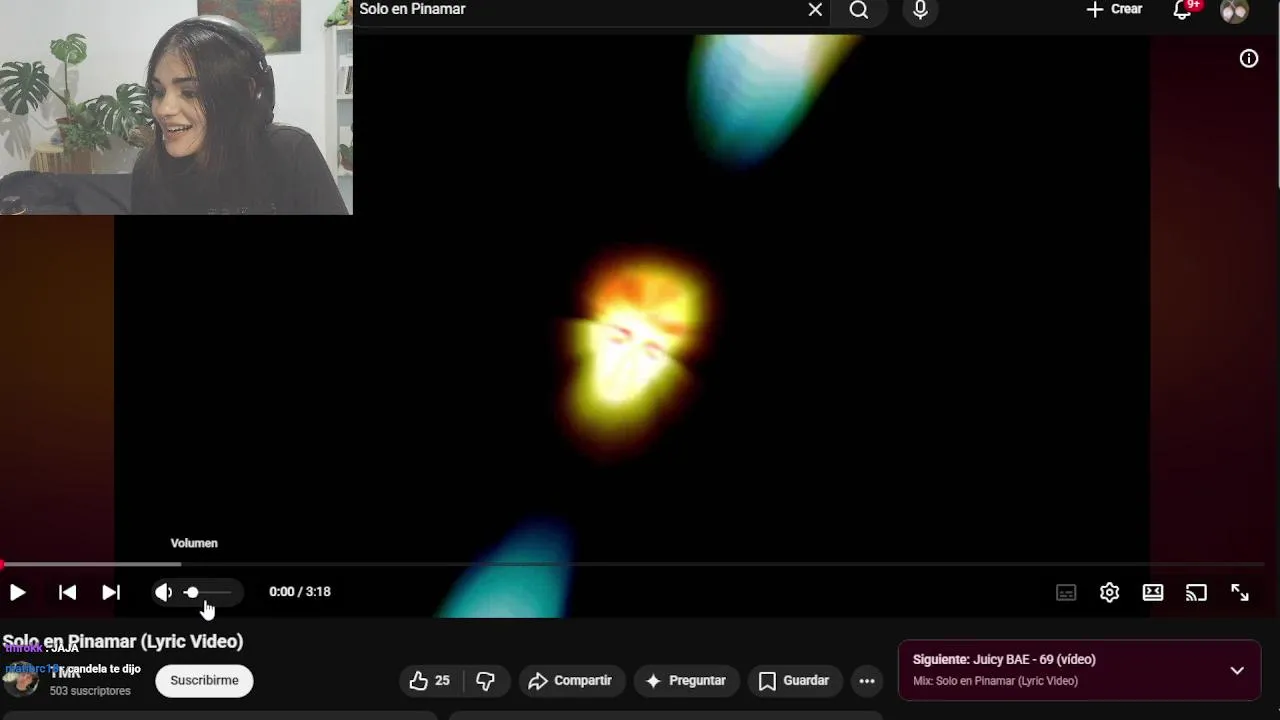The width and height of the screenshot is (1280, 720).
Task: Play the video
Action: 17,592
